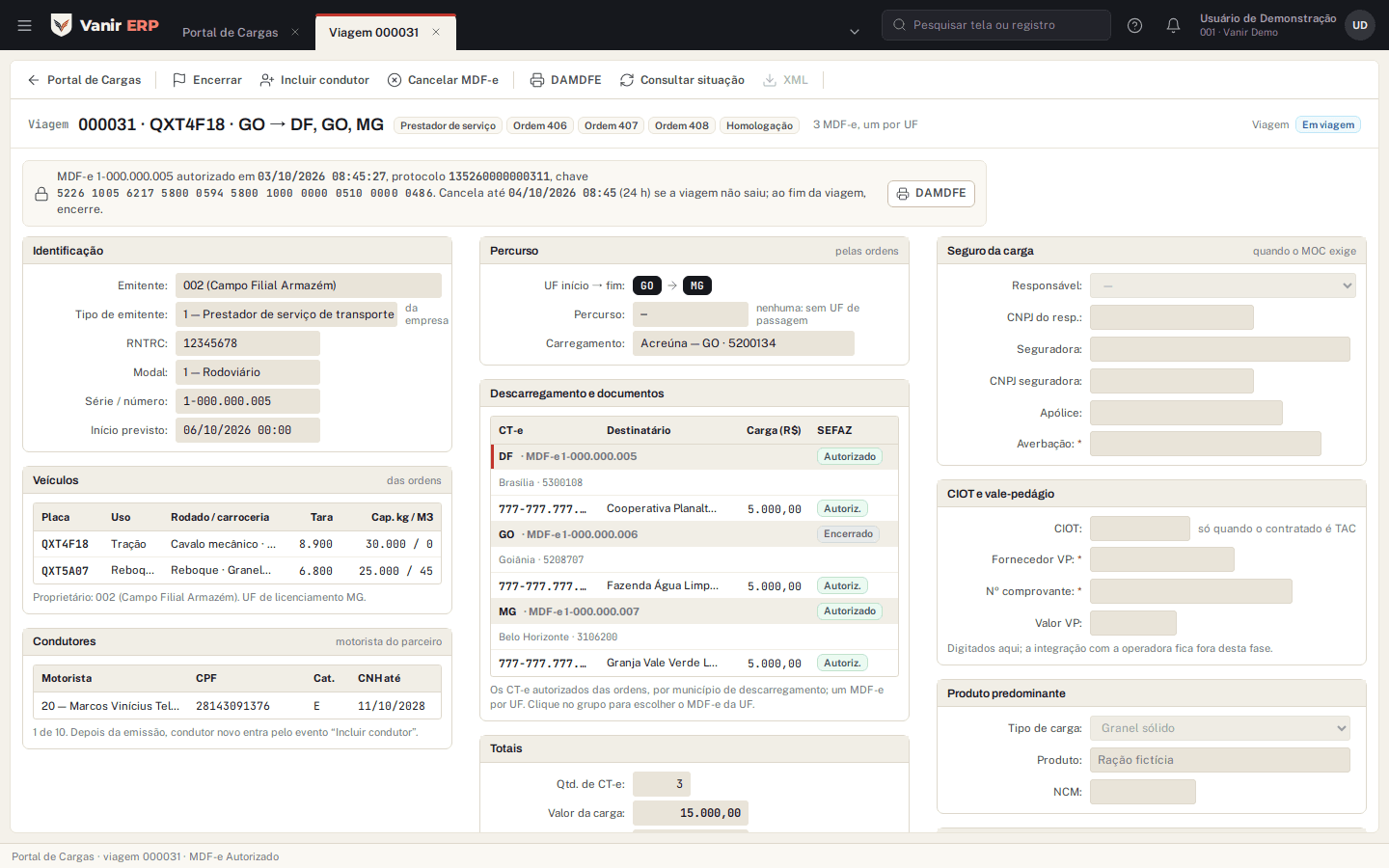This screenshot has width=1389, height=868.
Task: Click the Seguradora input field
Action: (x=1220, y=349)
